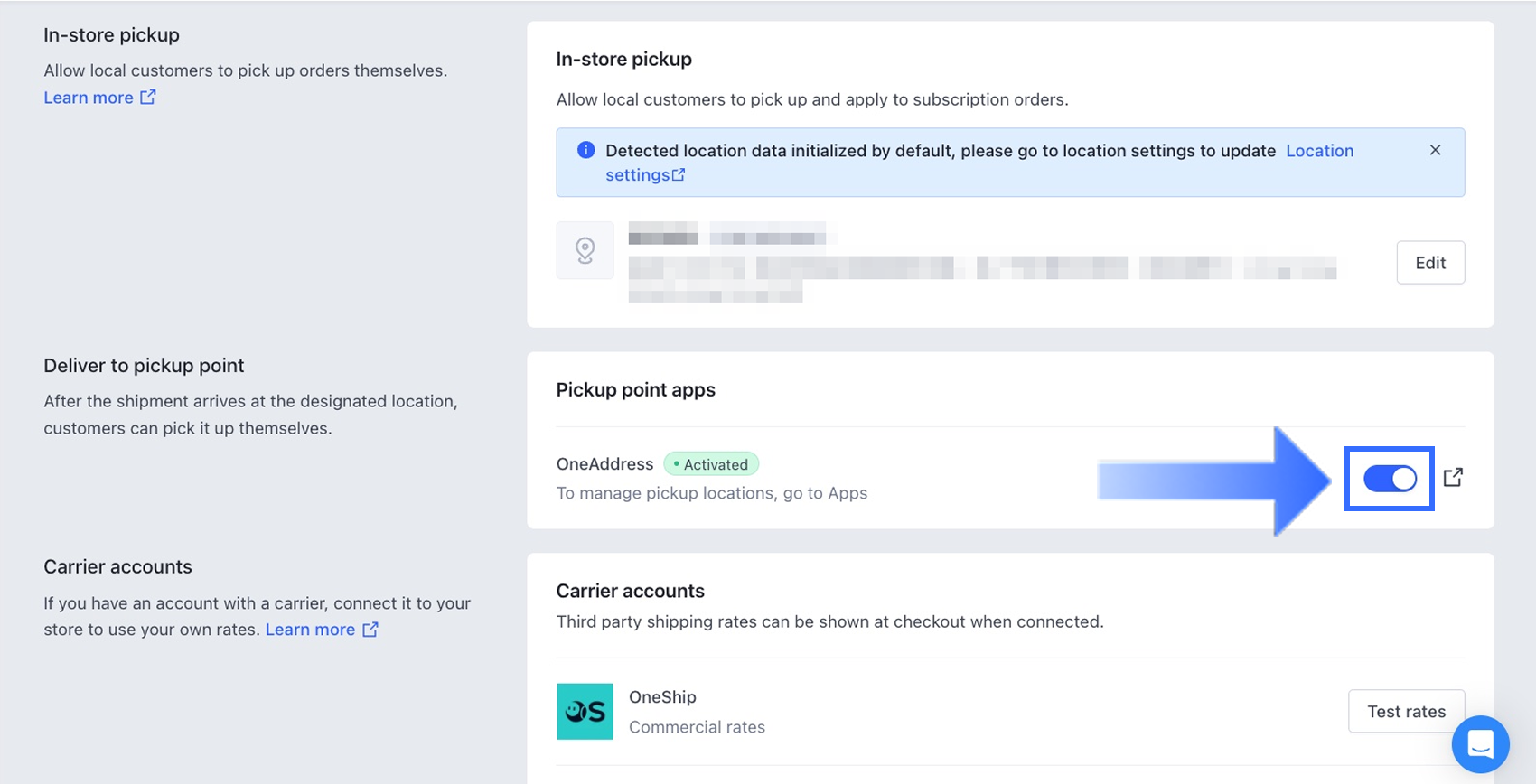
Task: Click the blue info icon in banner
Action: coord(585,150)
